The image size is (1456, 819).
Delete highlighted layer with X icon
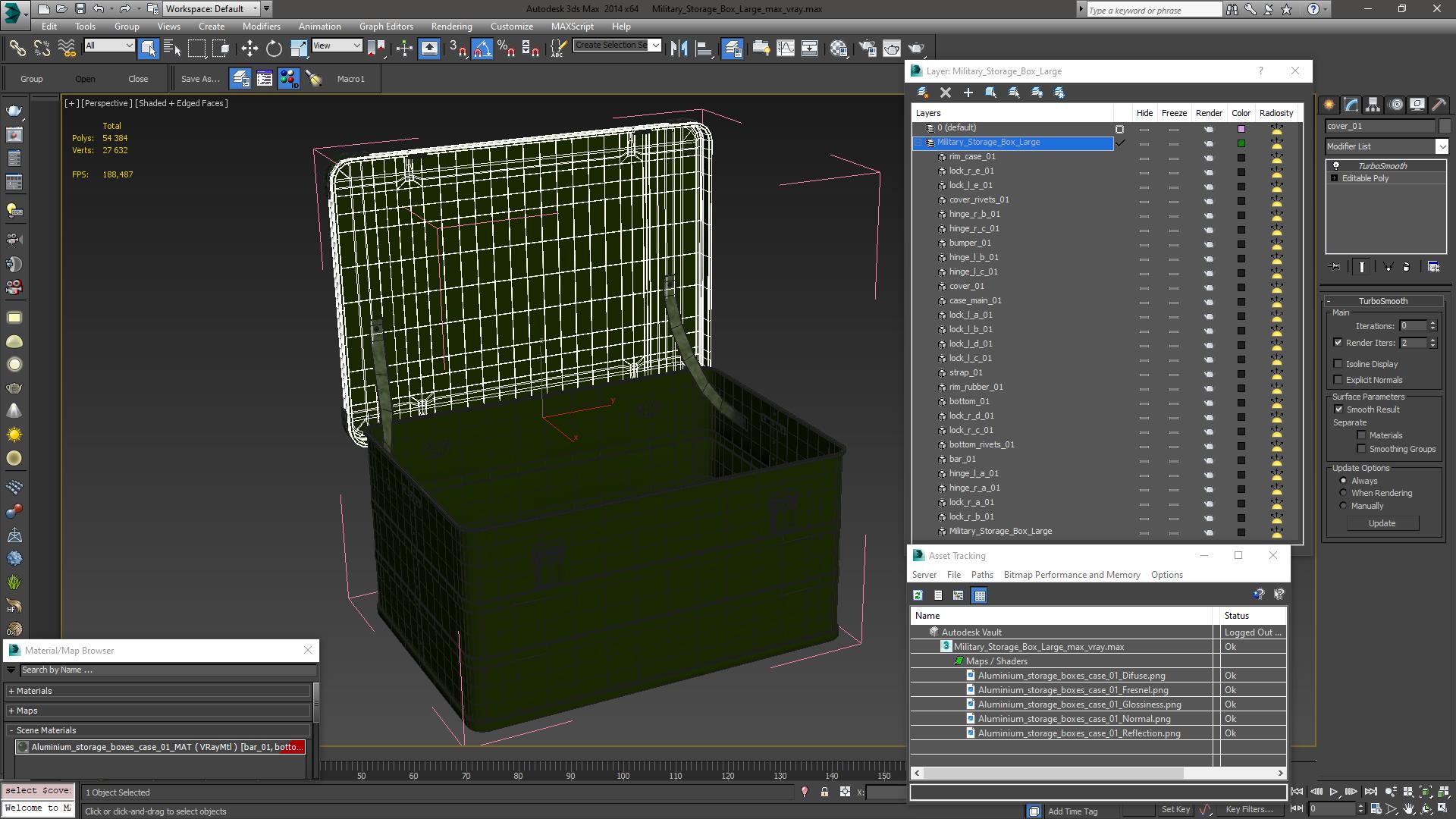945,93
